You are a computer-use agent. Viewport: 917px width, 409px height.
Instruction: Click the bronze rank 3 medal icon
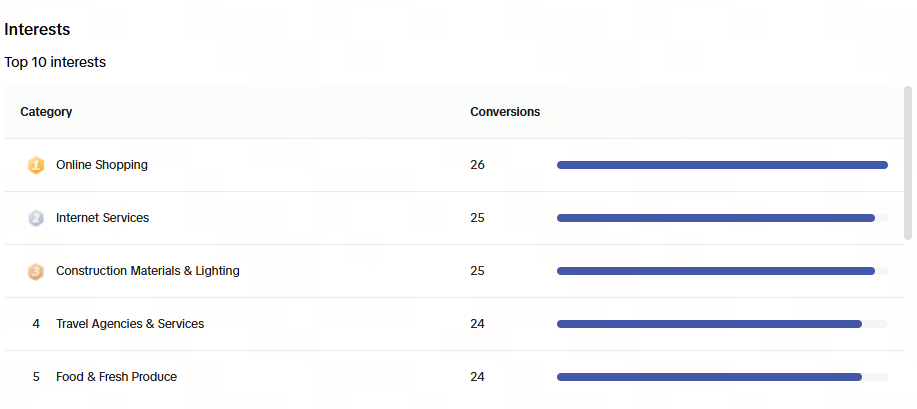[36, 271]
